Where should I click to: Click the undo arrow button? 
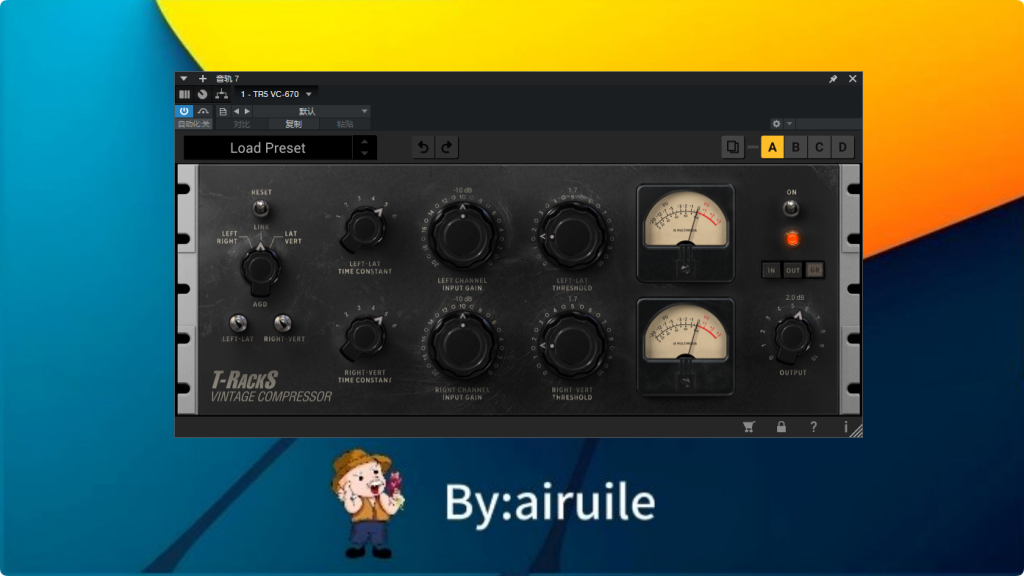[x=423, y=148]
